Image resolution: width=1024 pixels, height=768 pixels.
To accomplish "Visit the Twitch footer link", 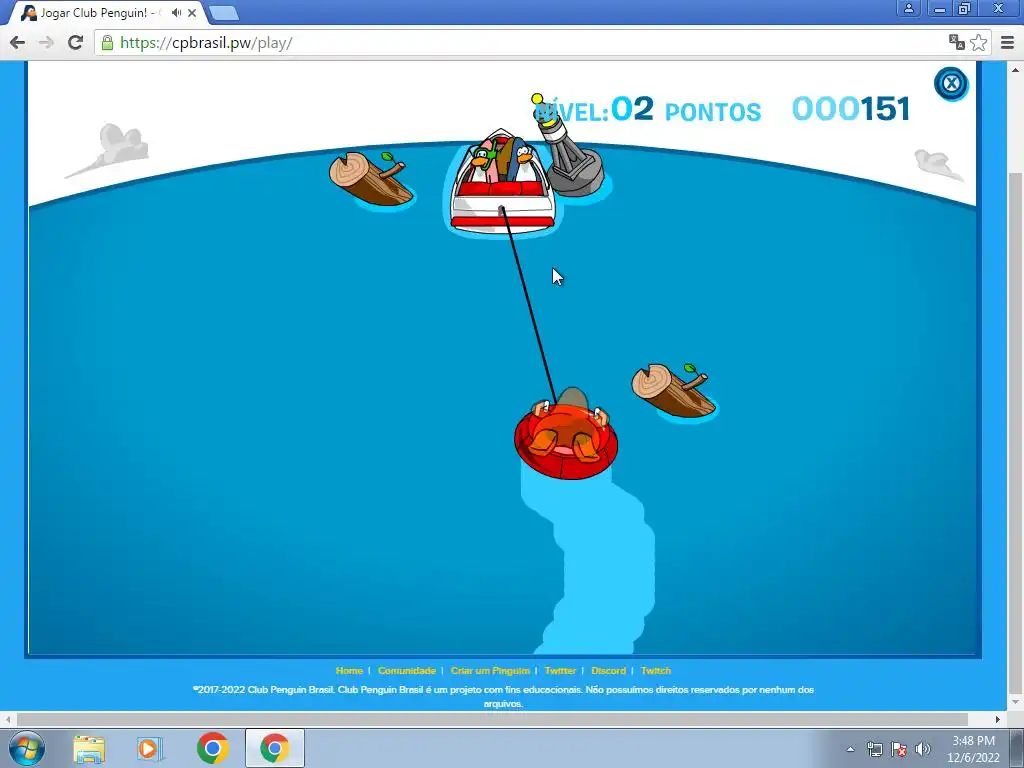I will pos(656,671).
